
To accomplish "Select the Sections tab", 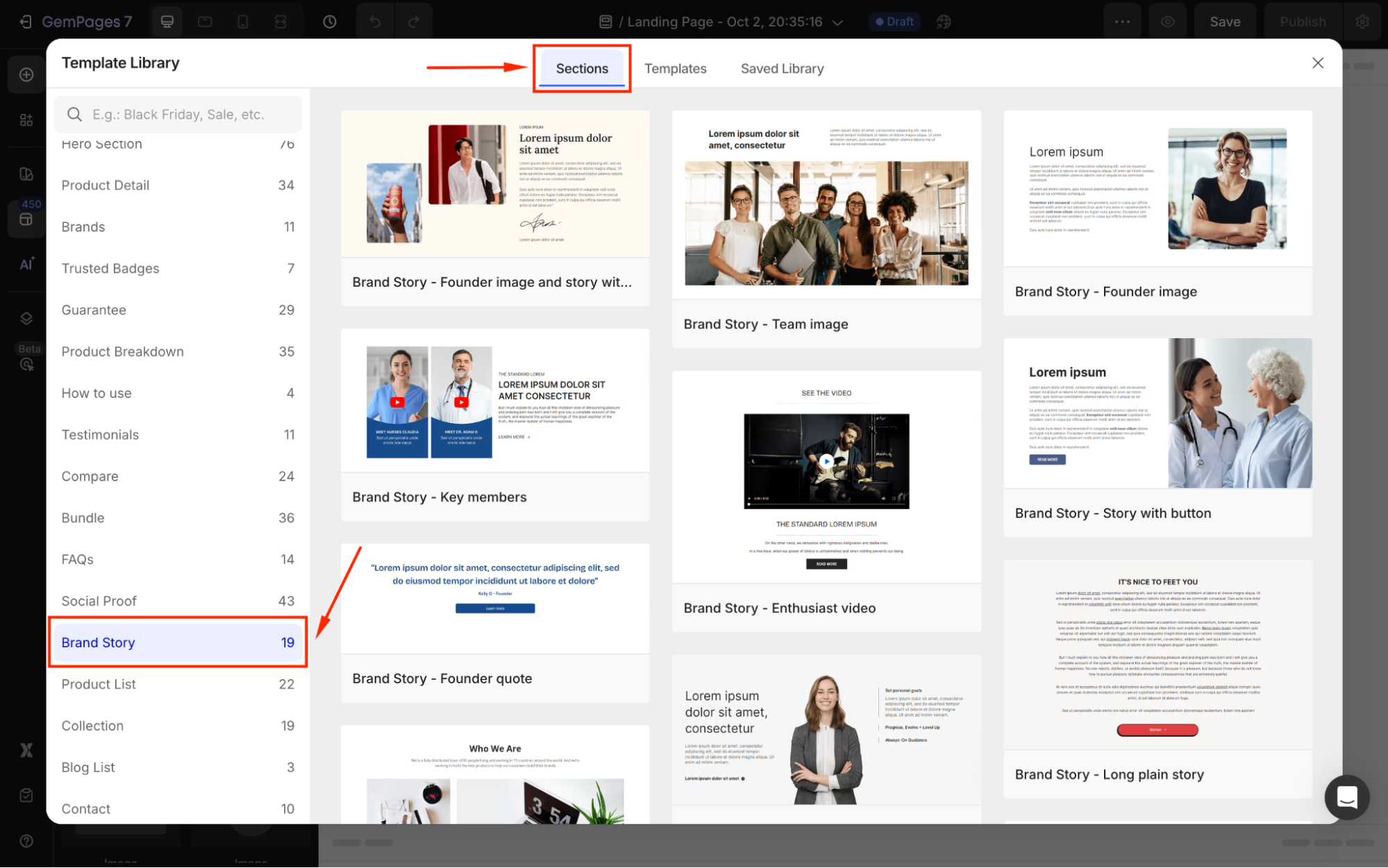I will tap(582, 69).
